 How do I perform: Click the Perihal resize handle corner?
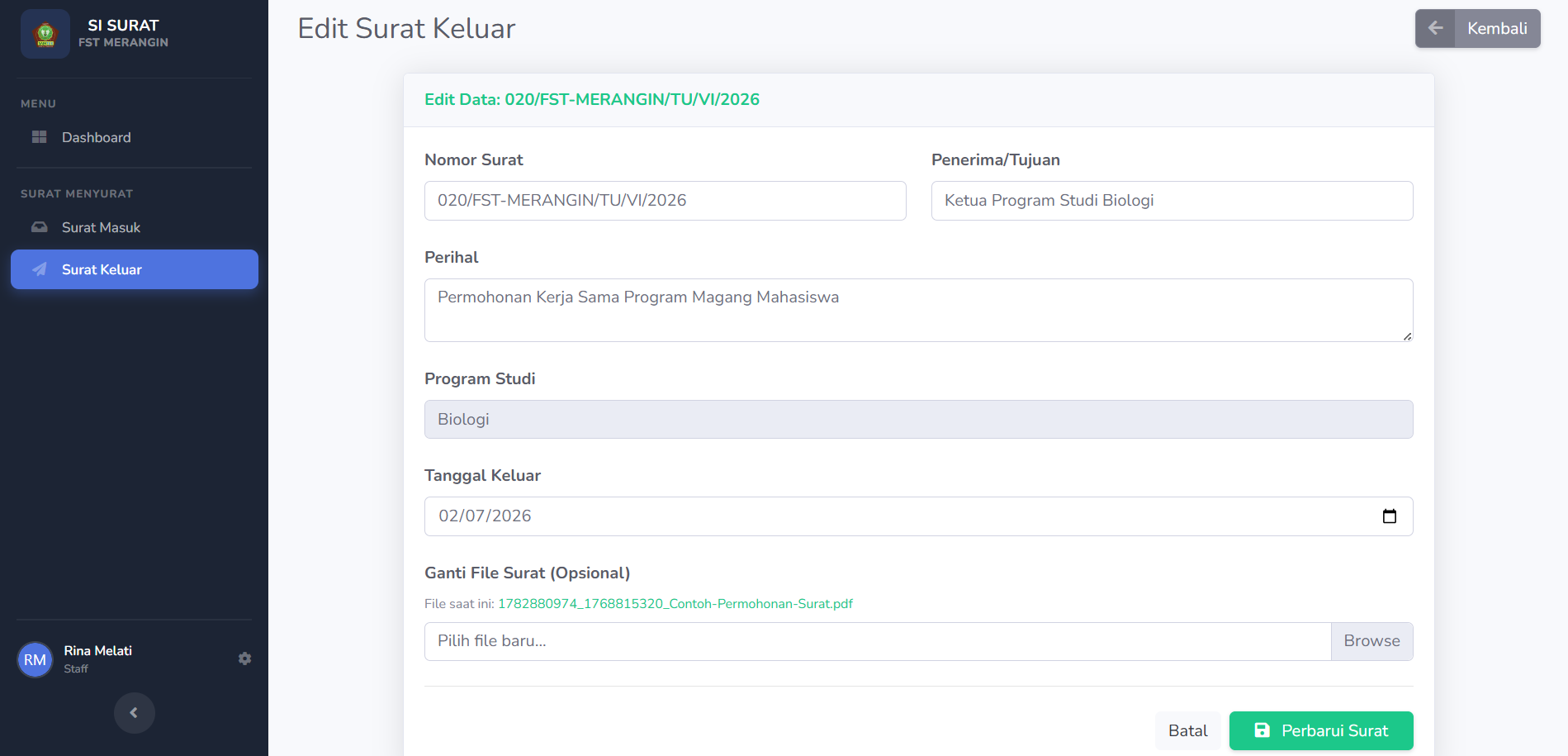pyautogui.click(x=1407, y=335)
